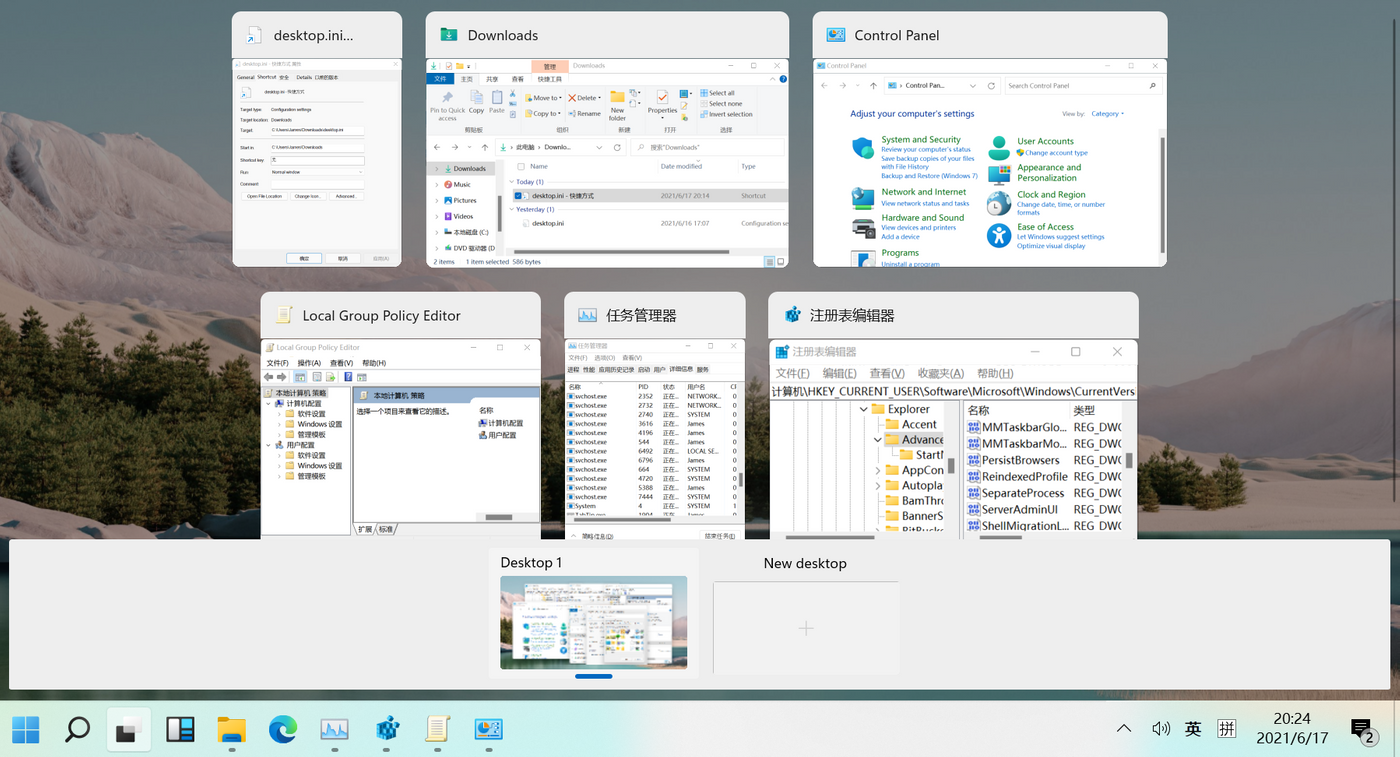
Task: Switch input mode 英 indicator
Action: coord(1193,729)
